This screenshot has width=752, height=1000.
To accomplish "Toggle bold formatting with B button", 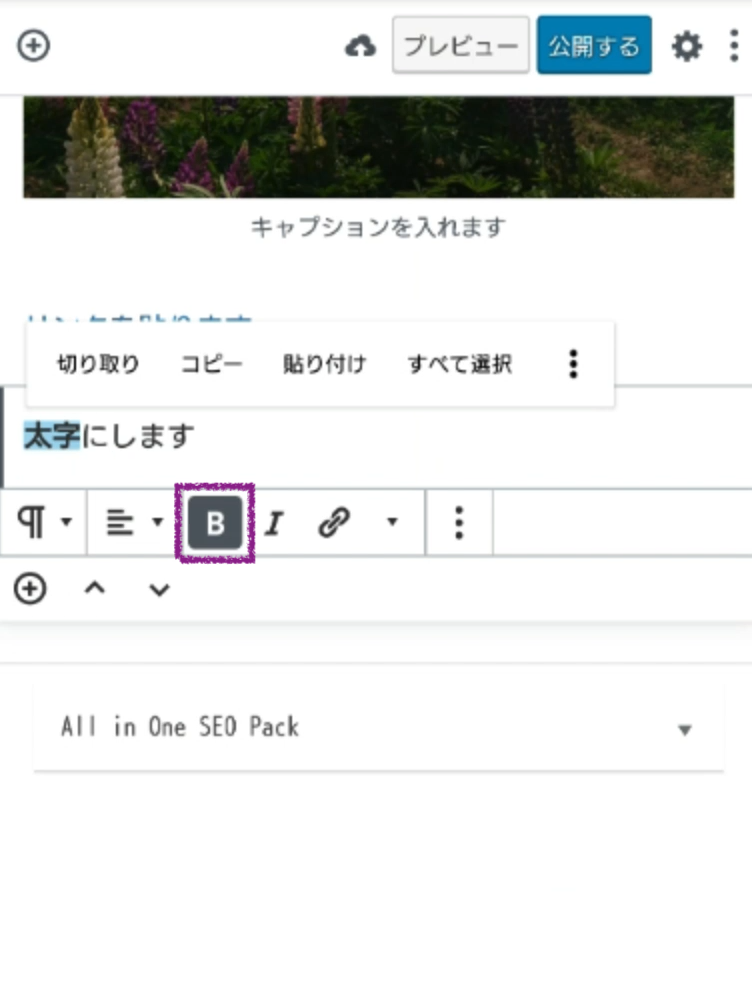I will 215,523.
